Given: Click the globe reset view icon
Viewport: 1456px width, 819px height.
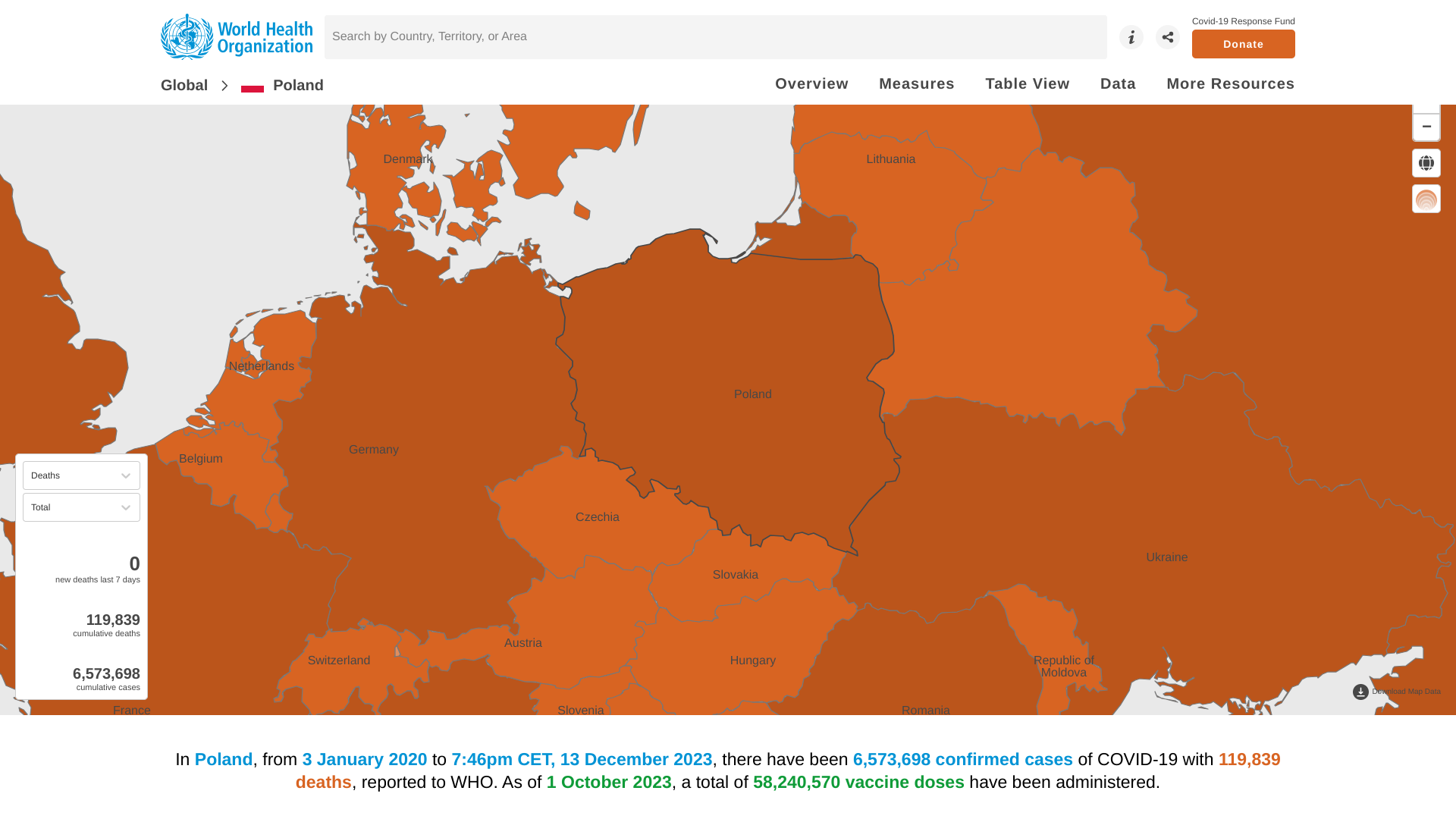Looking at the screenshot, I should tap(1426, 163).
